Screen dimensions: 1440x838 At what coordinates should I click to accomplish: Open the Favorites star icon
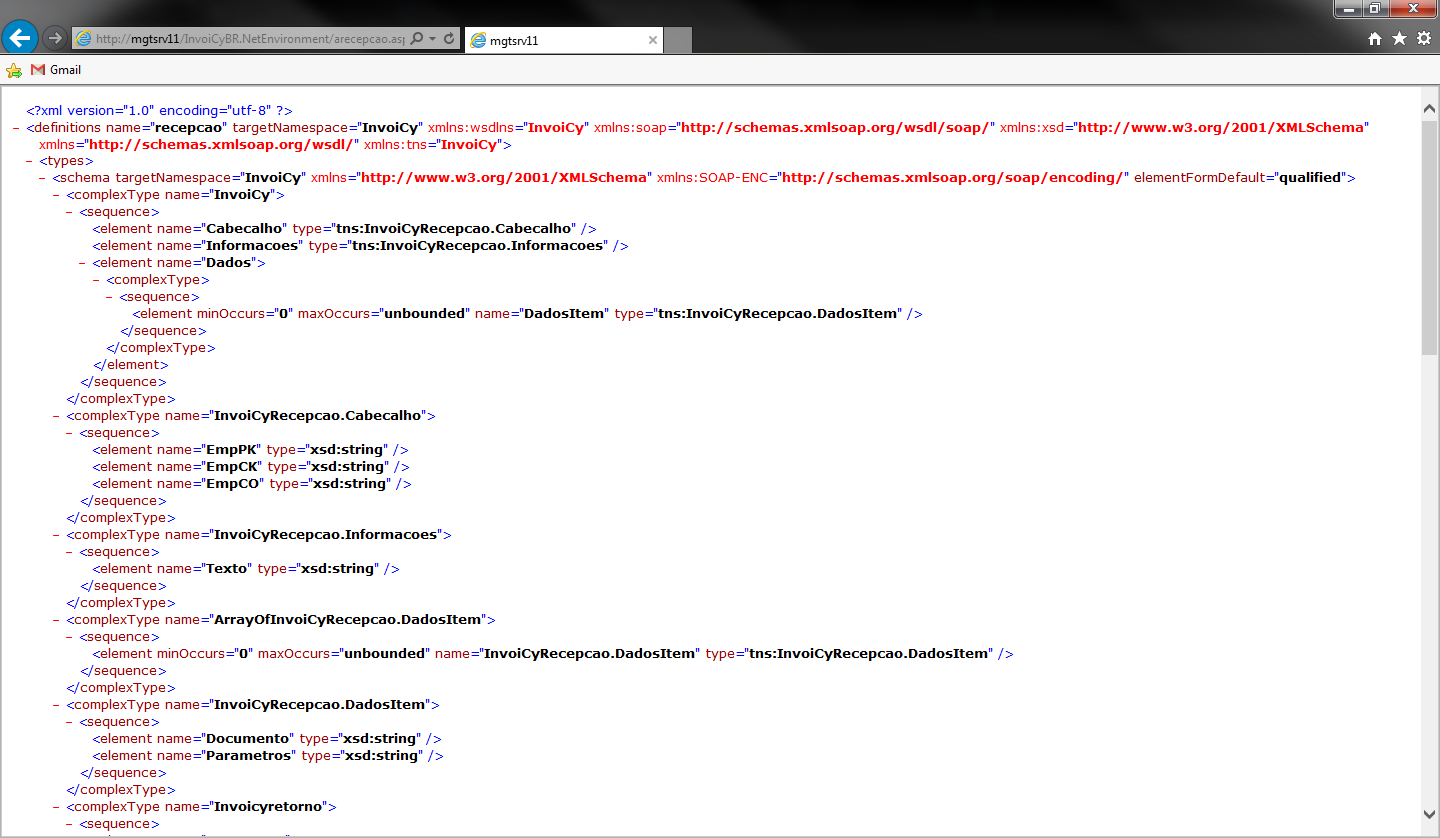coord(1399,39)
